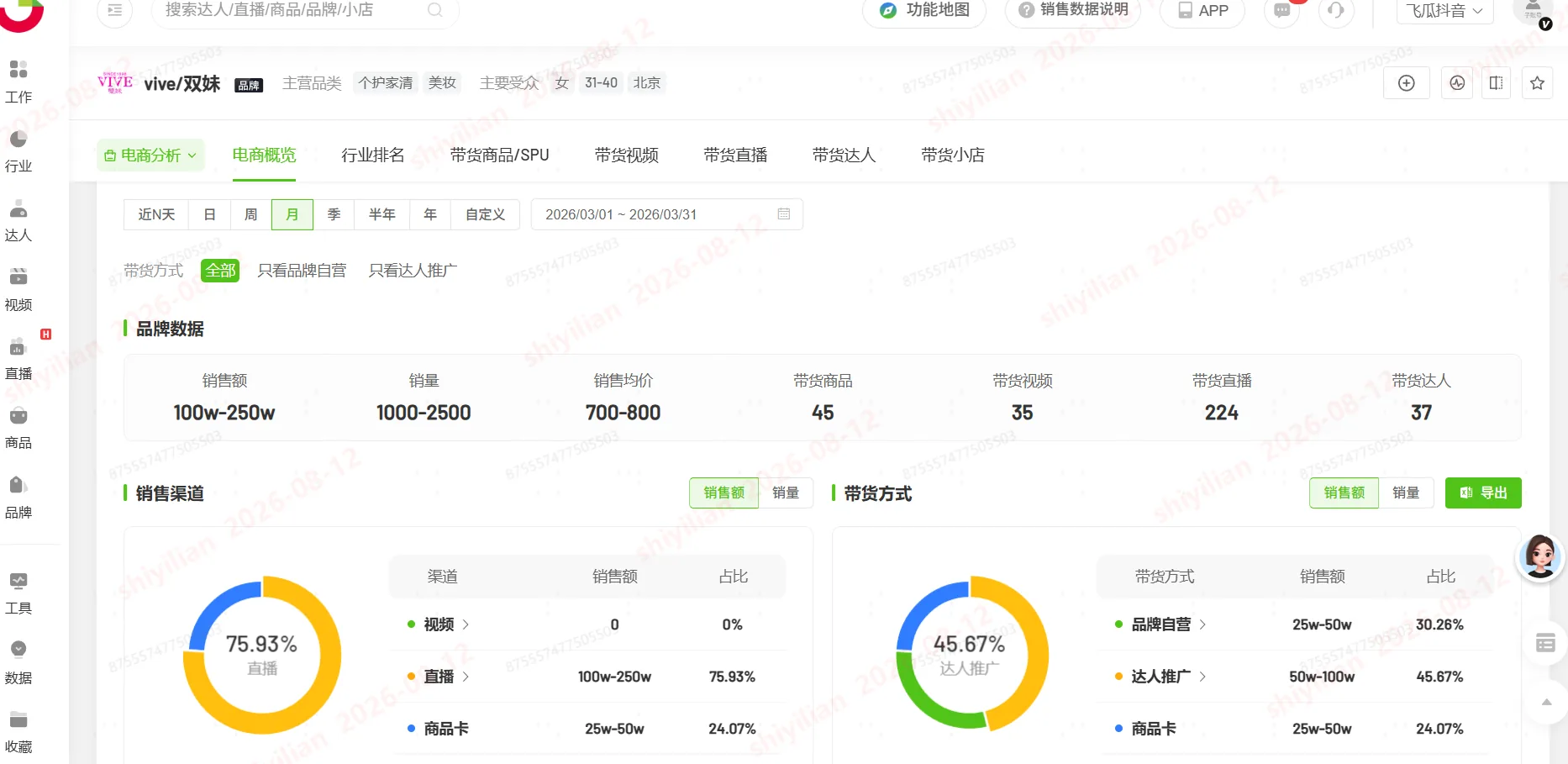Open the 达人 influencer sidebar icon
This screenshot has width=1568, height=764.
tap(18, 220)
